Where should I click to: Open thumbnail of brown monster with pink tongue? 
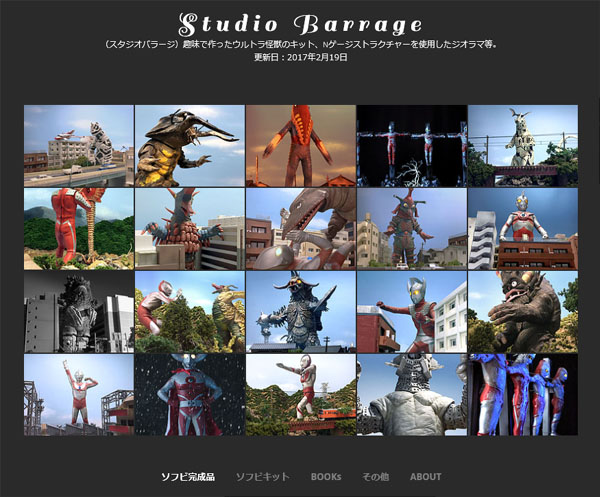pos(523,312)
